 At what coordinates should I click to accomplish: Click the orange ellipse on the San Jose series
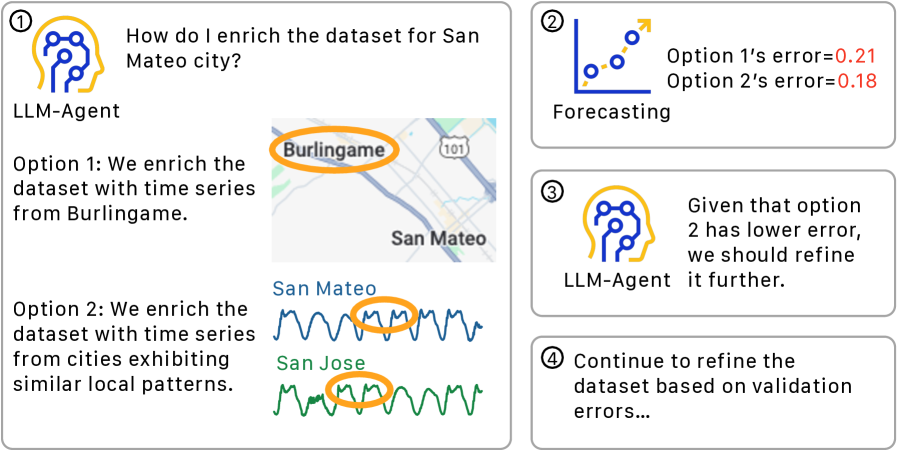[x=357, y=390]
